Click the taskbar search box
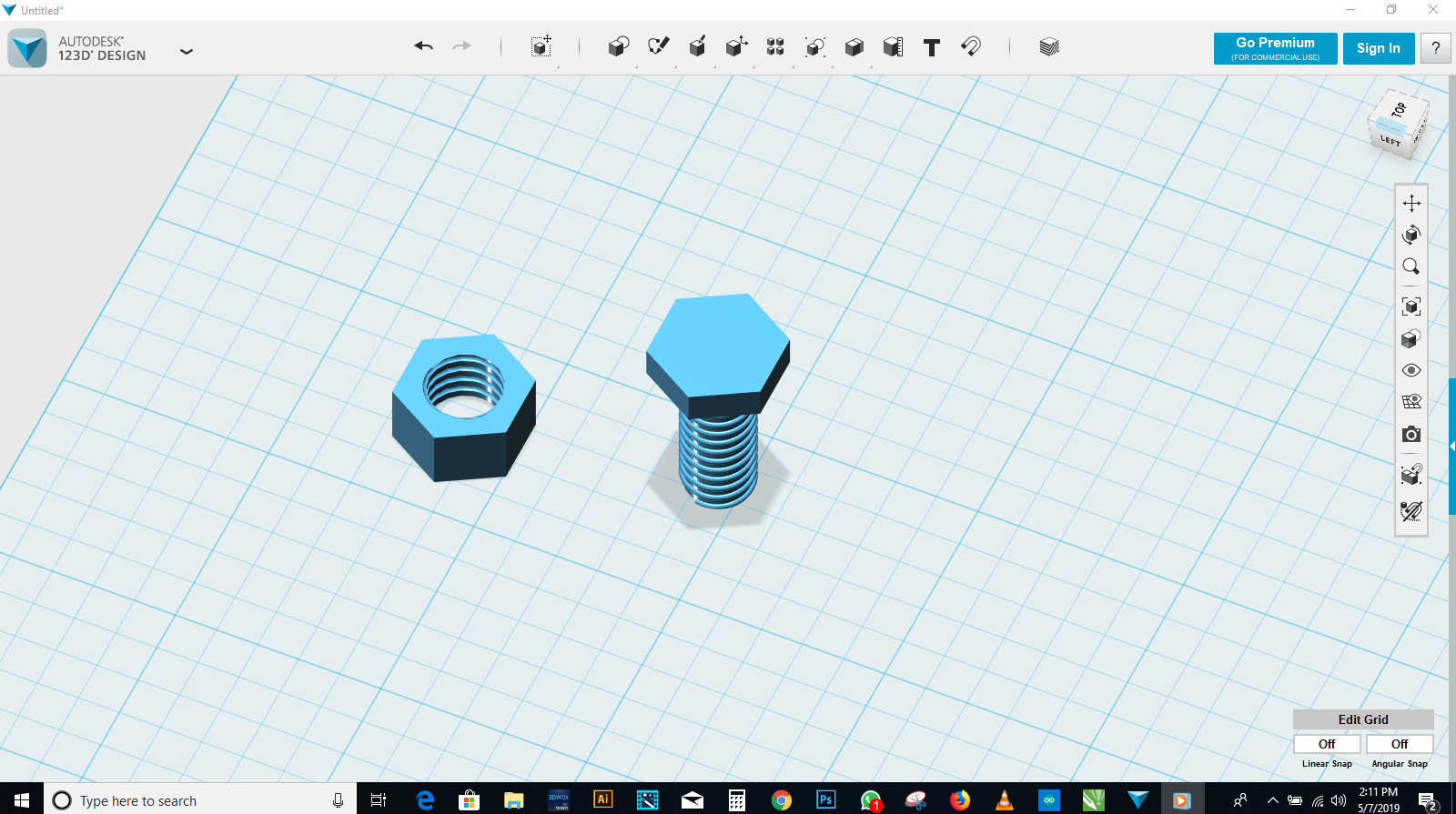 pos(200,799)
